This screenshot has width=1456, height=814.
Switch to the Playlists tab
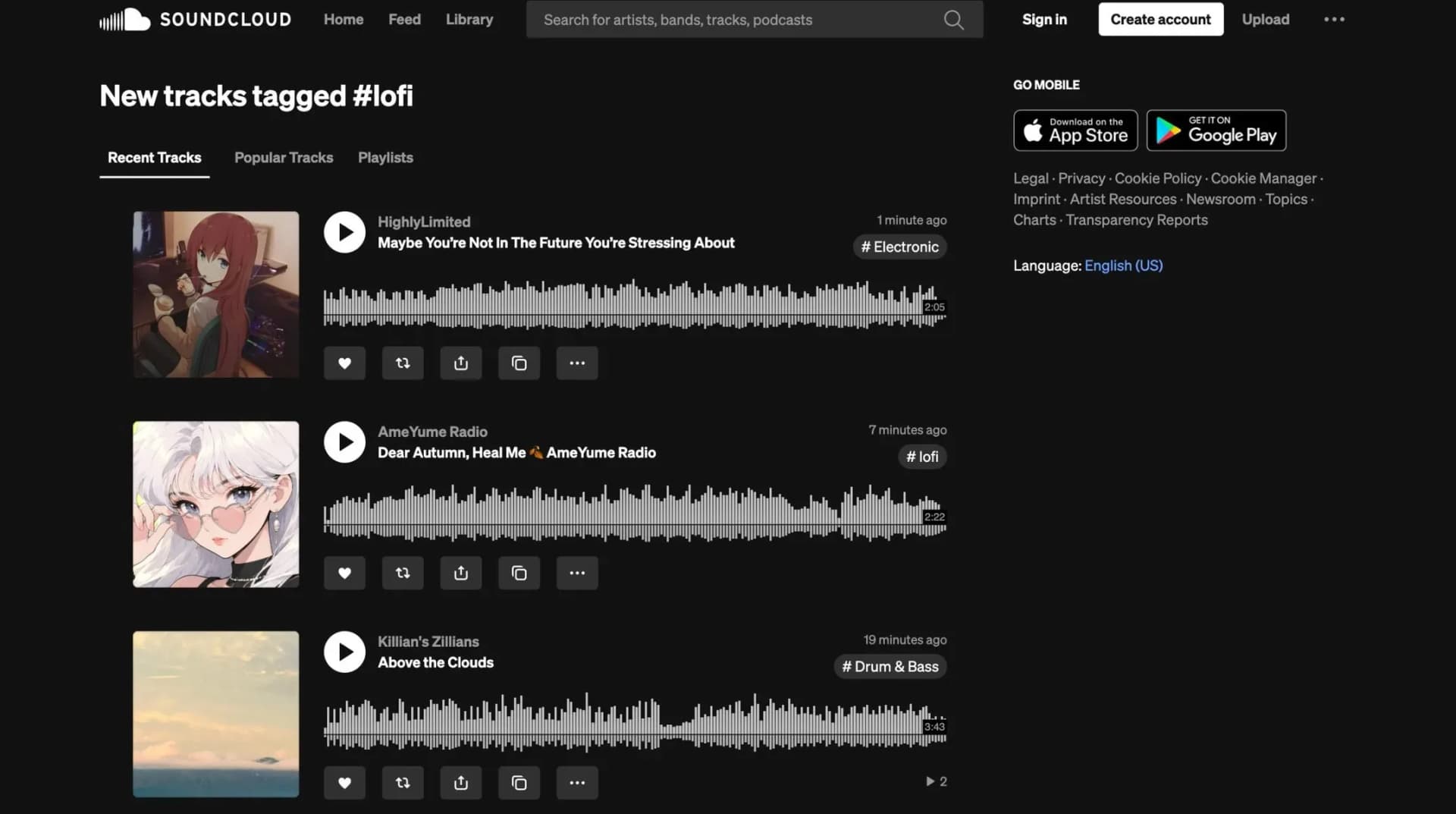(x=385, y=158)
